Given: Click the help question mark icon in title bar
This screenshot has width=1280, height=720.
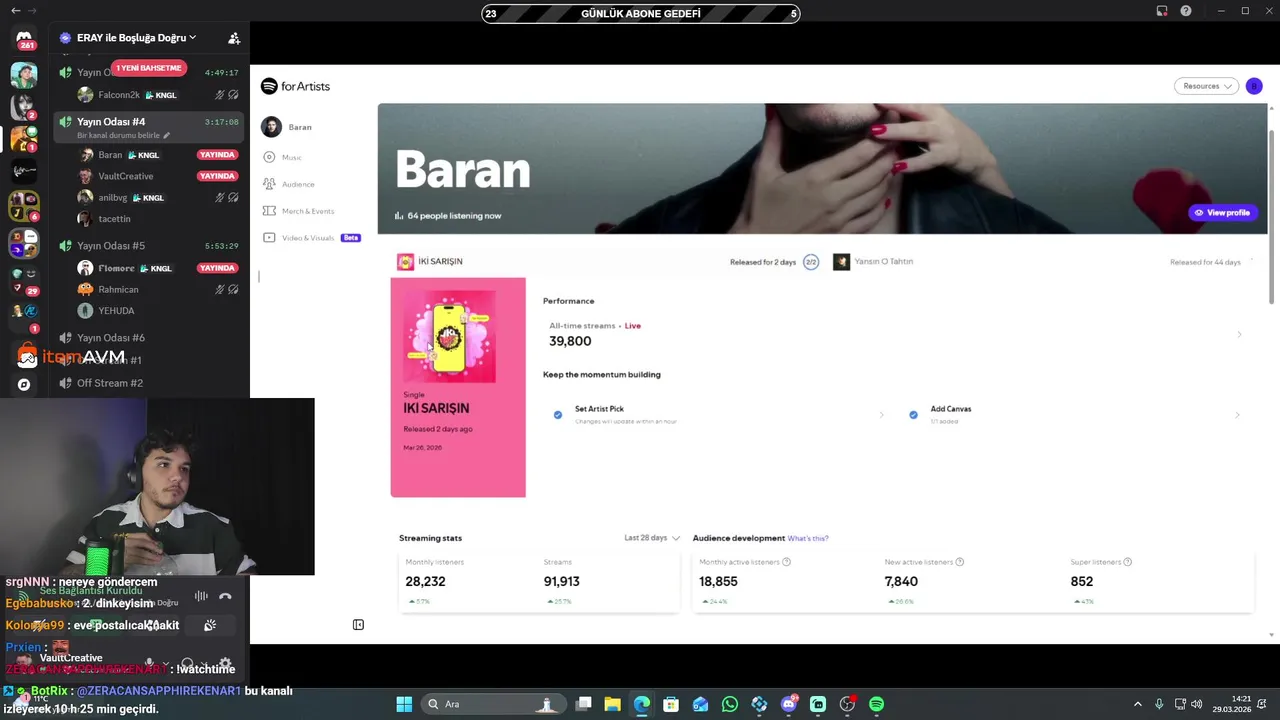Looking at the screenshot, I should coord(1186,11).
